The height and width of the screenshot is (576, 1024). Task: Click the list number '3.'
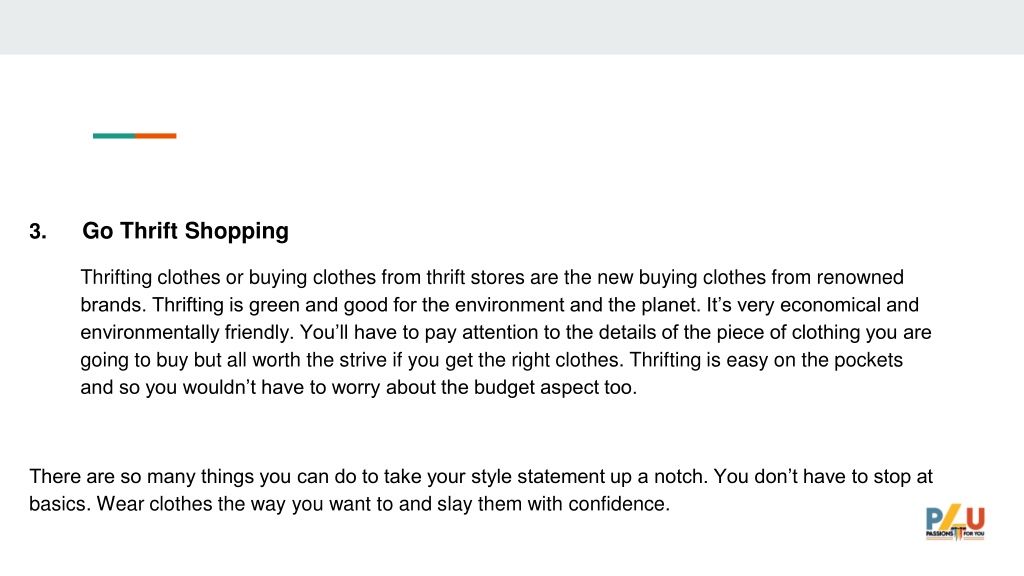pyautogui.click(x=38, y=232)
